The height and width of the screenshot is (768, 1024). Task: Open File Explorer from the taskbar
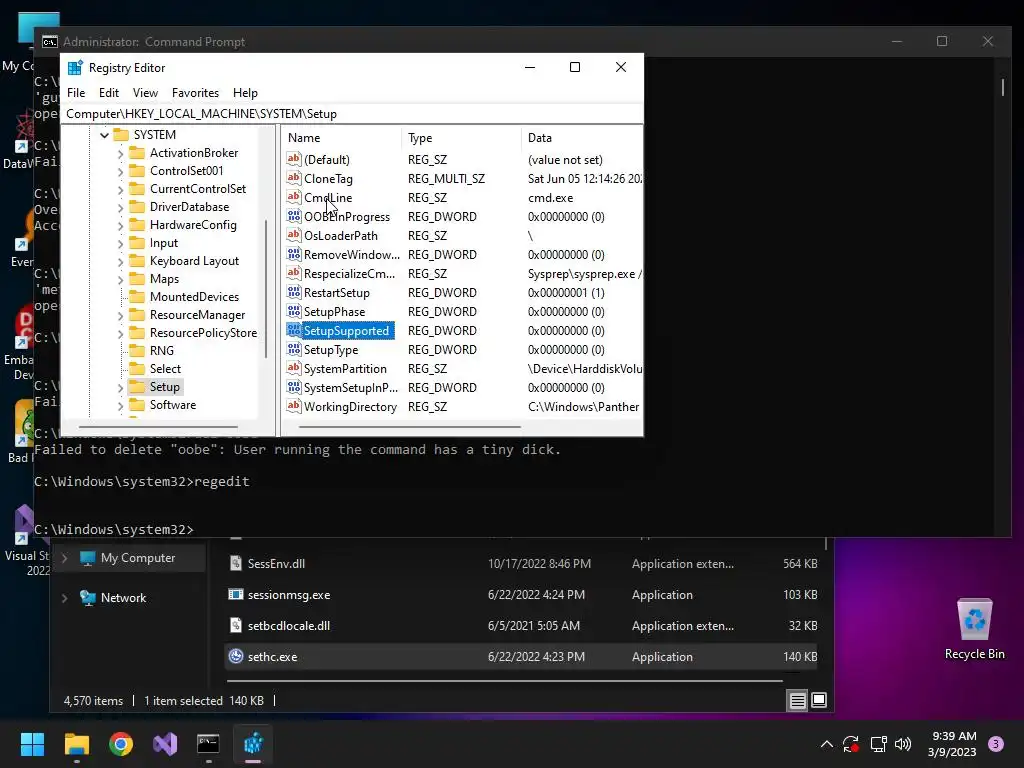[x=76, y=744]
